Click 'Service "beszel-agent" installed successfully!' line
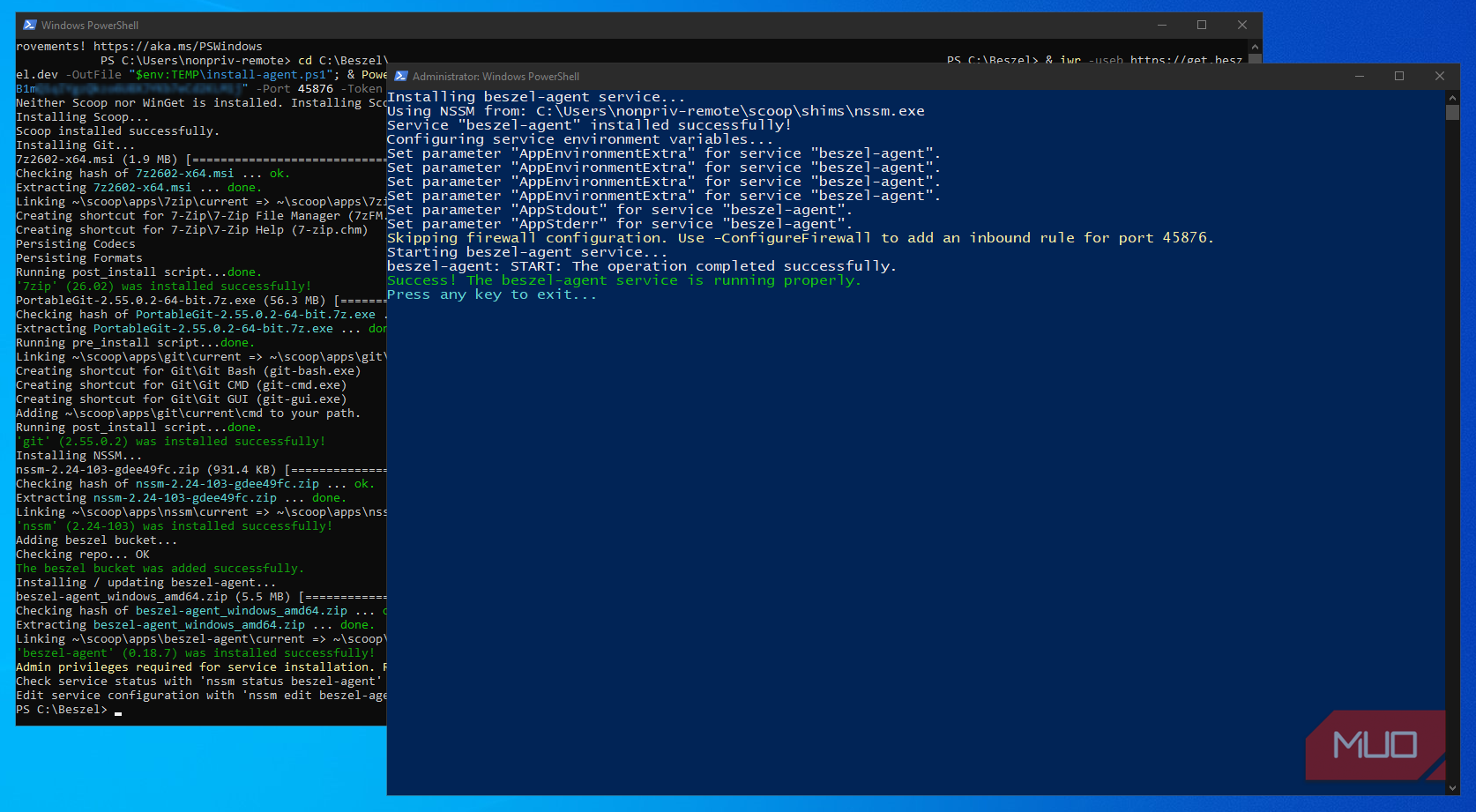Image resolution: width=1476 pixels, height=812 pixels. [589, 125]
